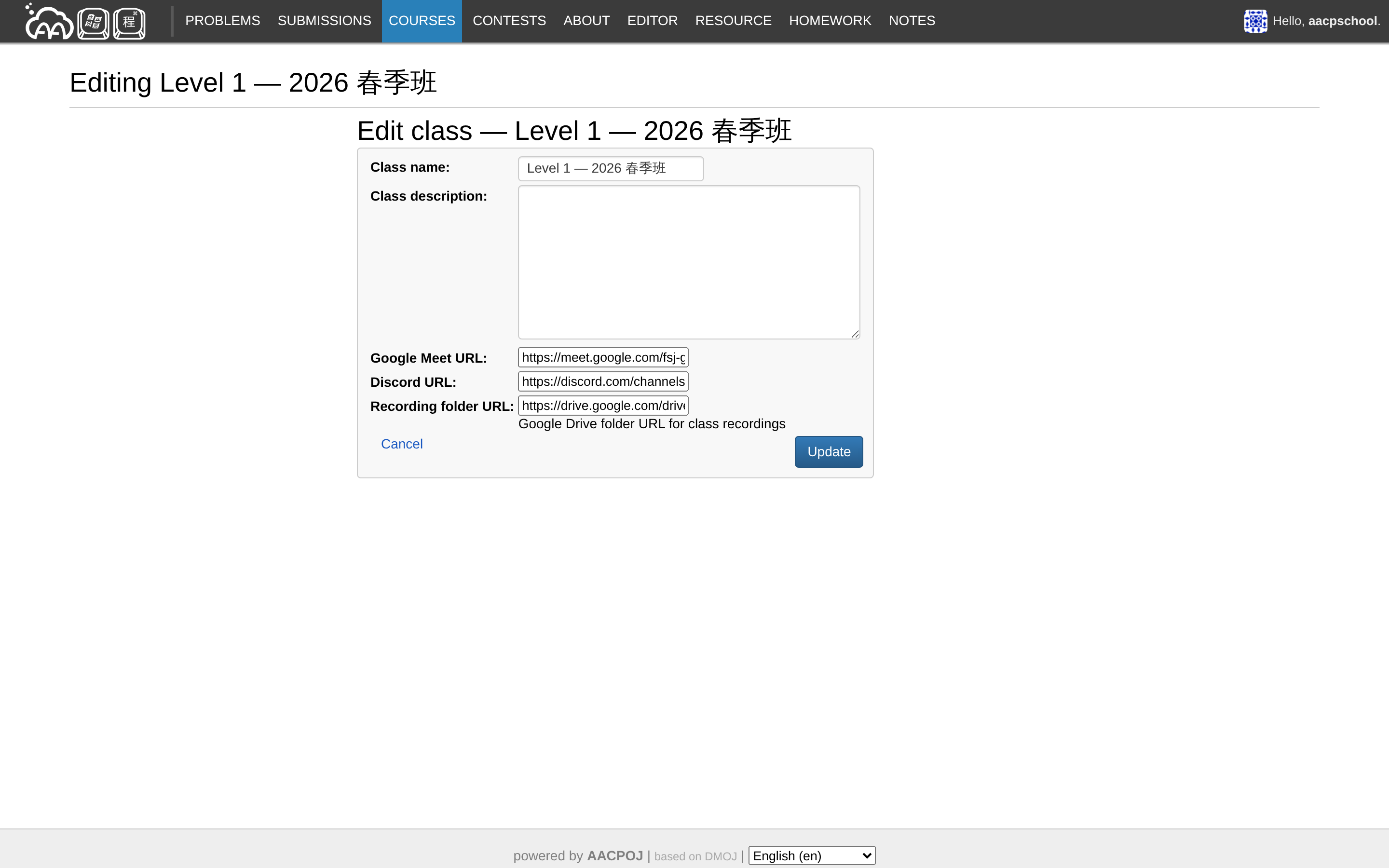Open the EDITOR page from navbar
This screenshot has height=868, width=1389.
(652, 21)
